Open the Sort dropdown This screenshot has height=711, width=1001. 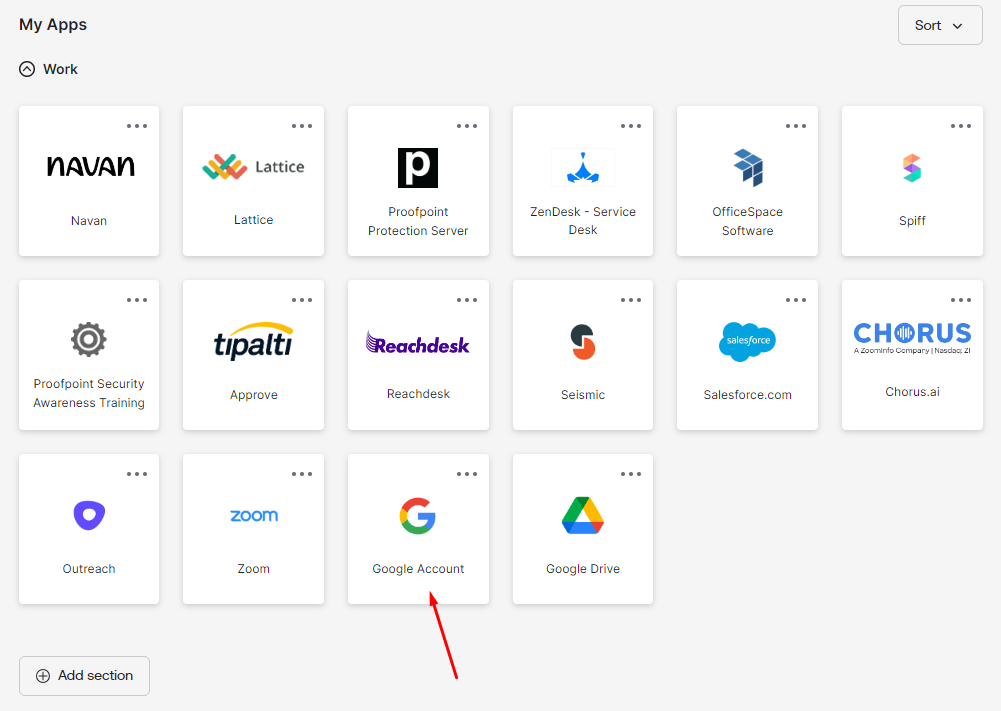click(940, 26)
